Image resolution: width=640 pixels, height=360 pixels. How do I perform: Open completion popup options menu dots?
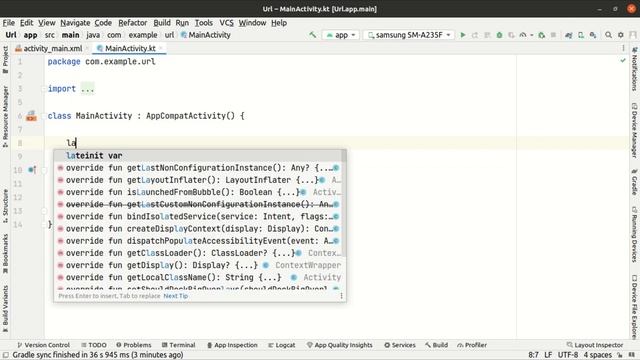pos(341,296)
